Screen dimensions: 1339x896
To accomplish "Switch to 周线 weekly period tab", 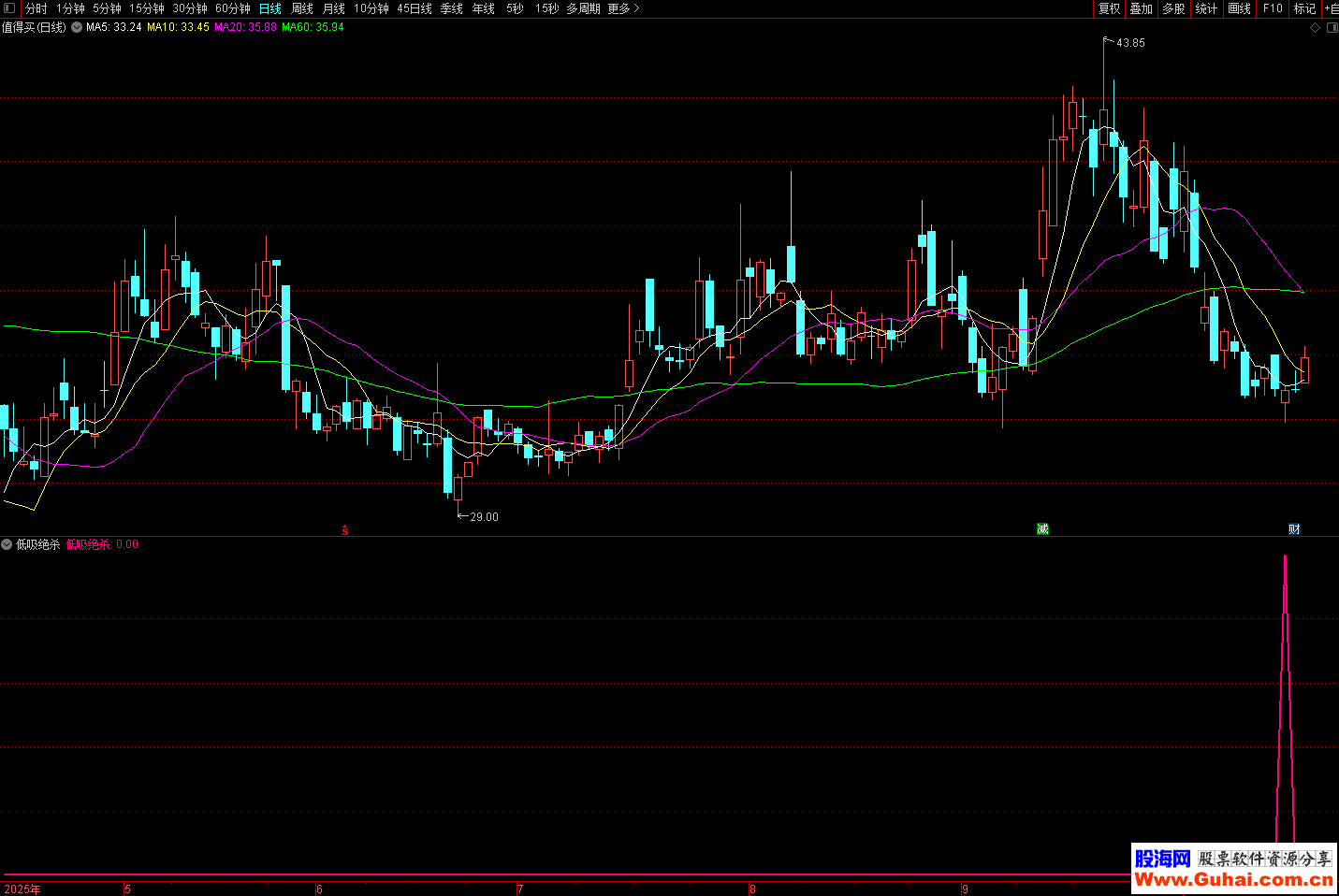I will click(302, 8).
